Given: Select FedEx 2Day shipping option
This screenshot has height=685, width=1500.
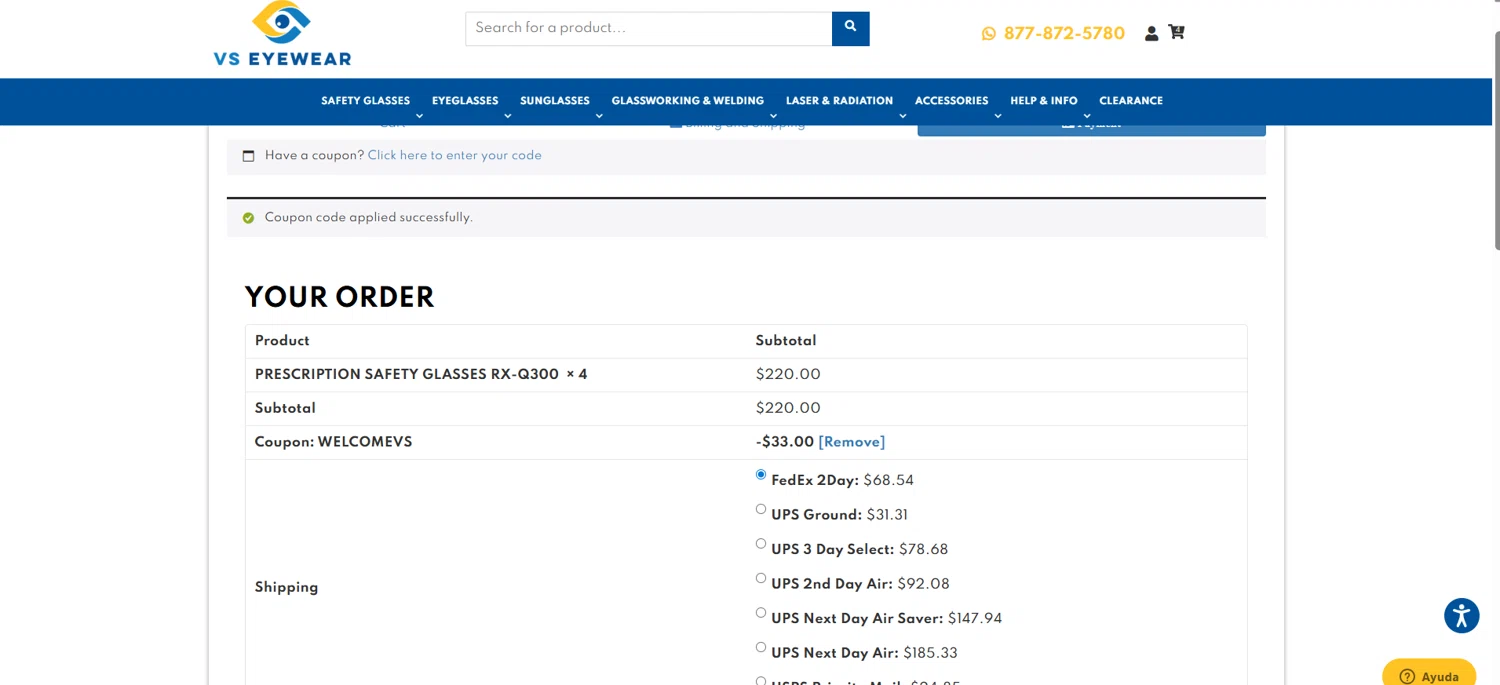Looking at the screenshot, I should pos(761,475).
